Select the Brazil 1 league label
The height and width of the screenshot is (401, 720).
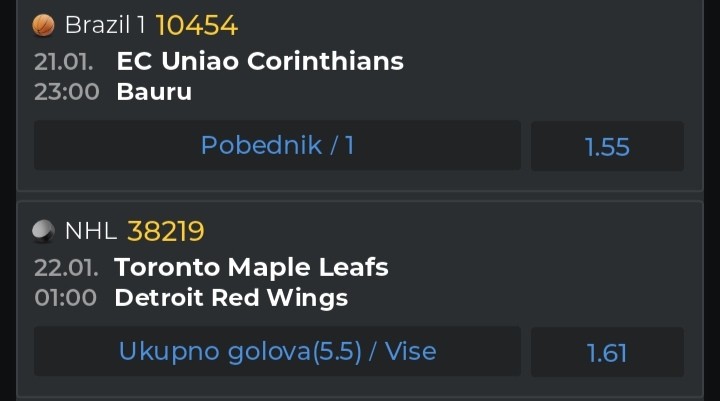coord(105,25)
